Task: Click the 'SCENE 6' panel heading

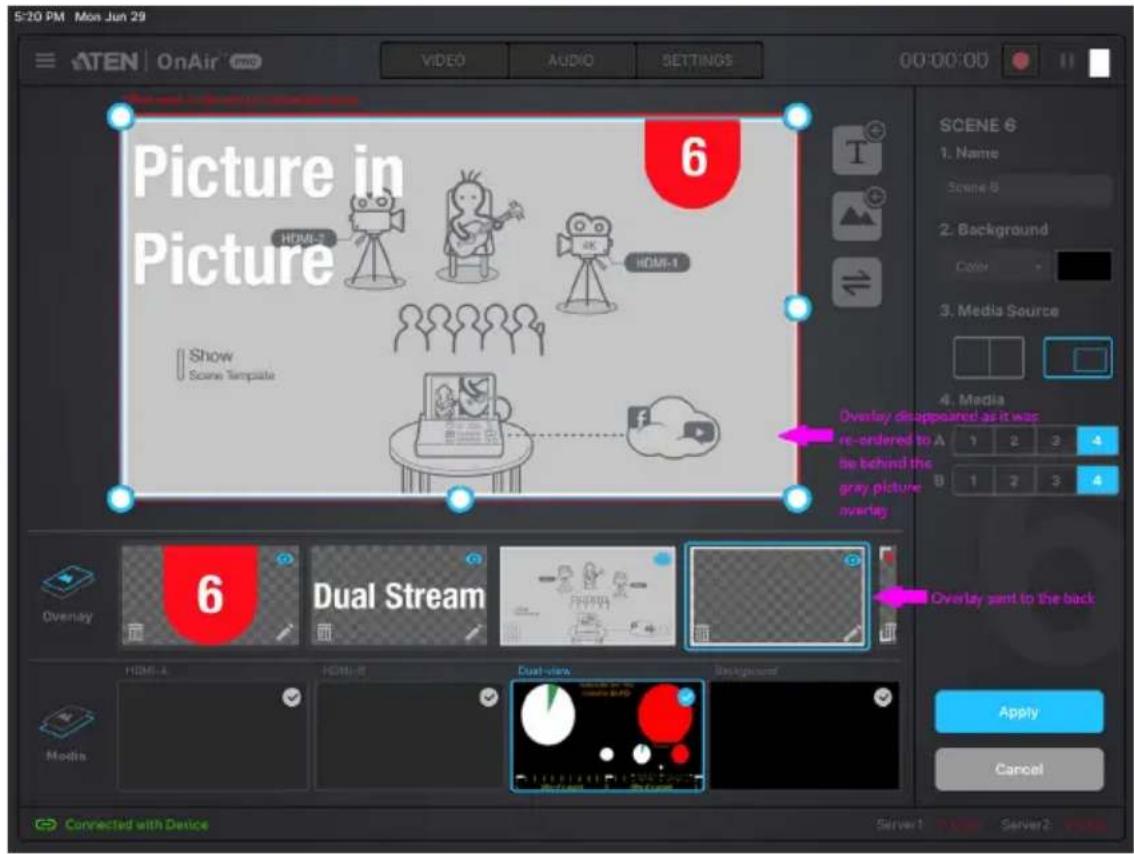Action: pos(977,126)
